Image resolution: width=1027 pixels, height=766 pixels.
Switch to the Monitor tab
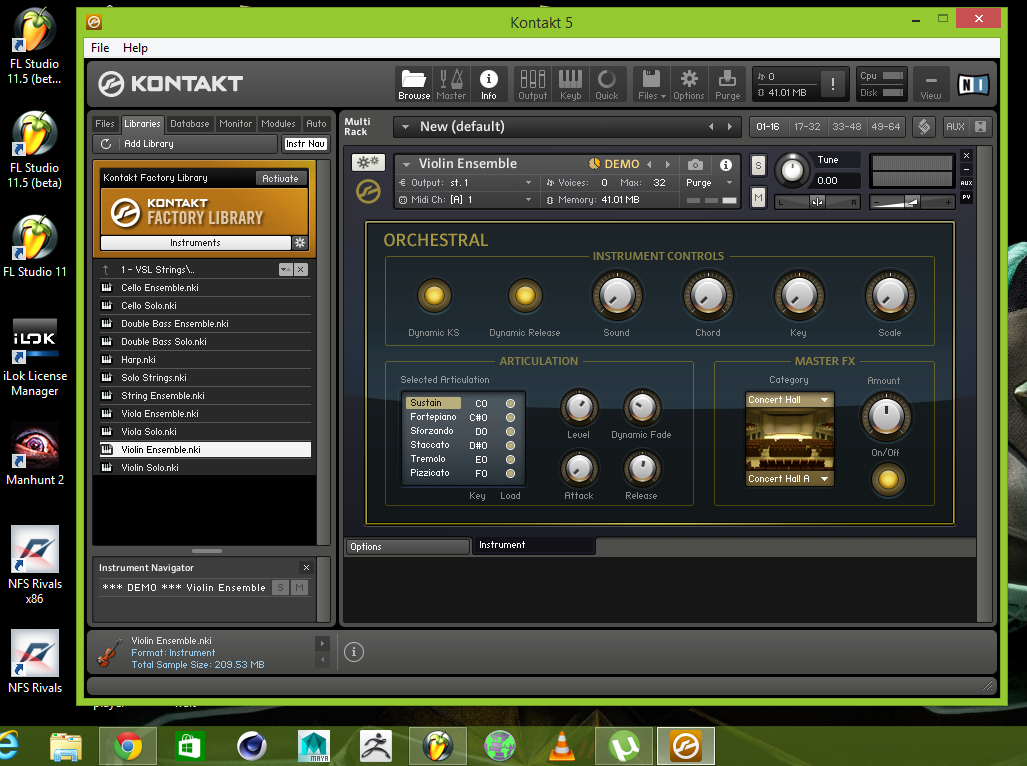tap(235, 124)
